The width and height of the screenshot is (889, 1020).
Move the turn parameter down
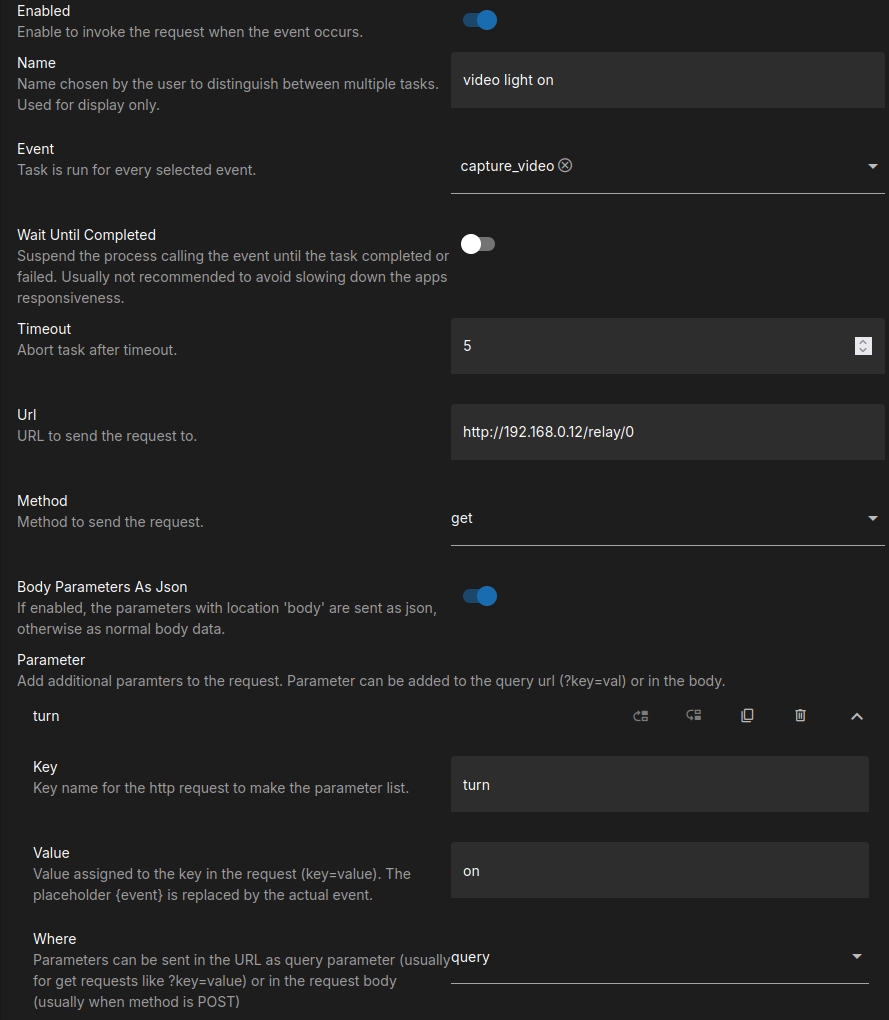click(x=693, y=716)
